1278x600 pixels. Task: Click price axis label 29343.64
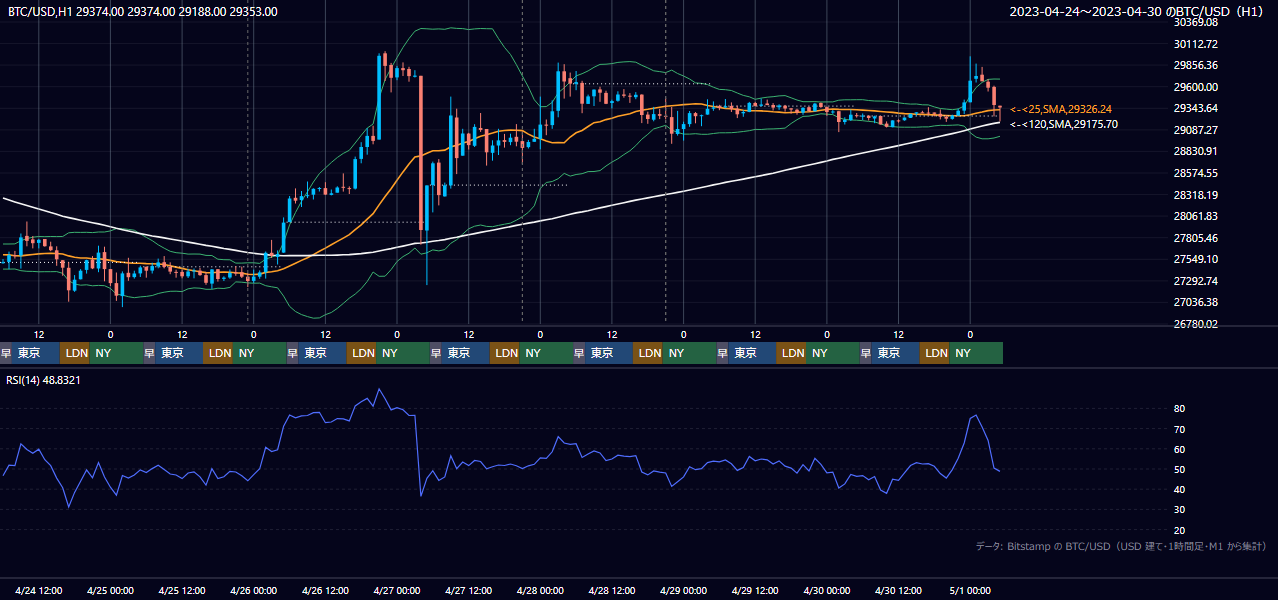click(1196, 108)
